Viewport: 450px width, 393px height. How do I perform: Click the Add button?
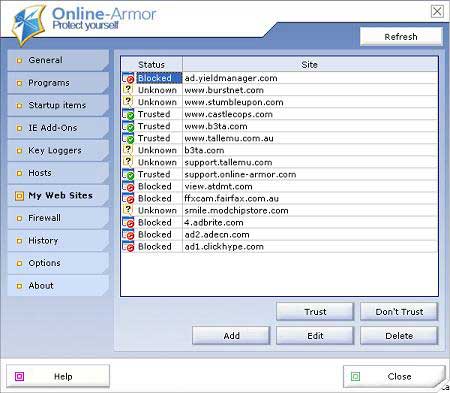coord(231,336)
